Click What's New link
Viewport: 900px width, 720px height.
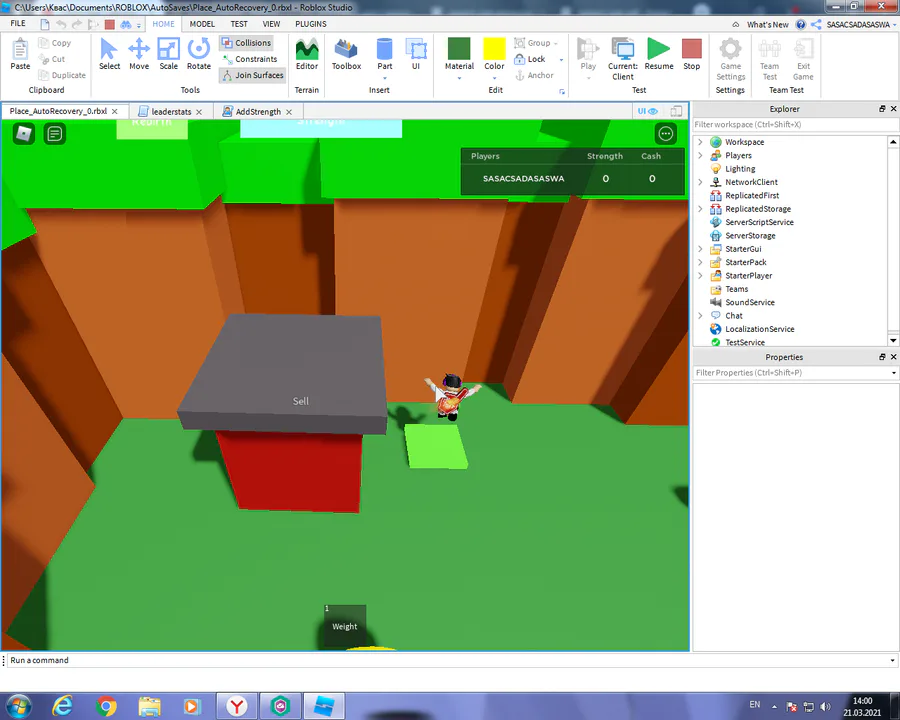tap(767, 25)
